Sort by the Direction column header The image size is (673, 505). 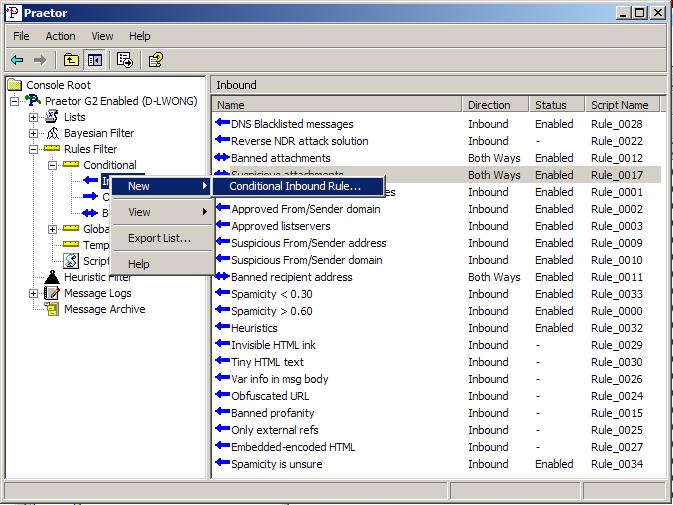(495, 105)
